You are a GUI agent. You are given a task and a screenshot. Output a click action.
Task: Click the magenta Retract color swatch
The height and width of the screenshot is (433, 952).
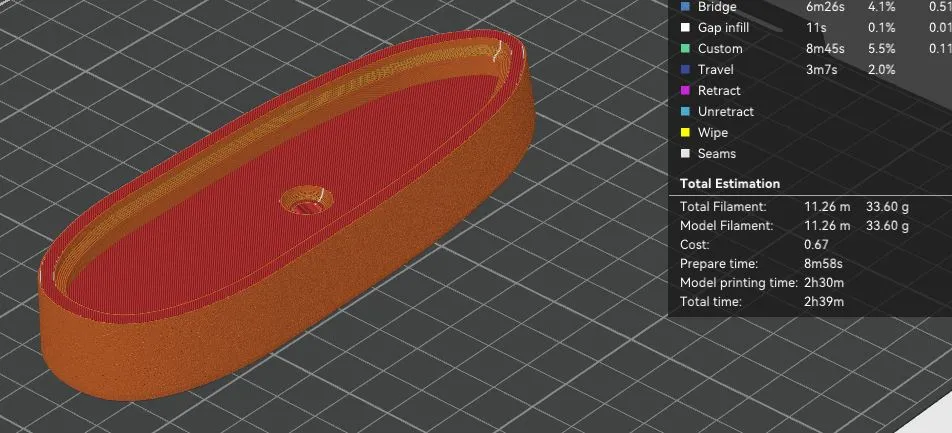click(685, 90)
